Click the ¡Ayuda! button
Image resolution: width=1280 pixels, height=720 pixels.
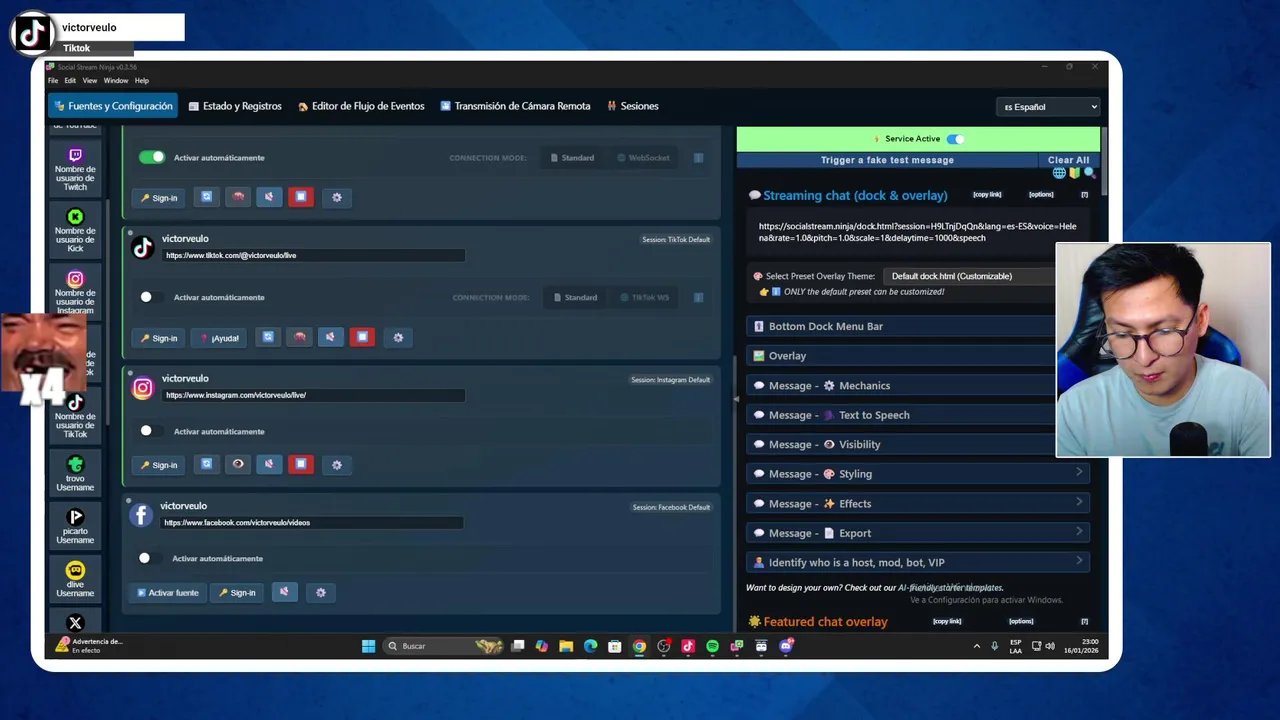[219, 338]
